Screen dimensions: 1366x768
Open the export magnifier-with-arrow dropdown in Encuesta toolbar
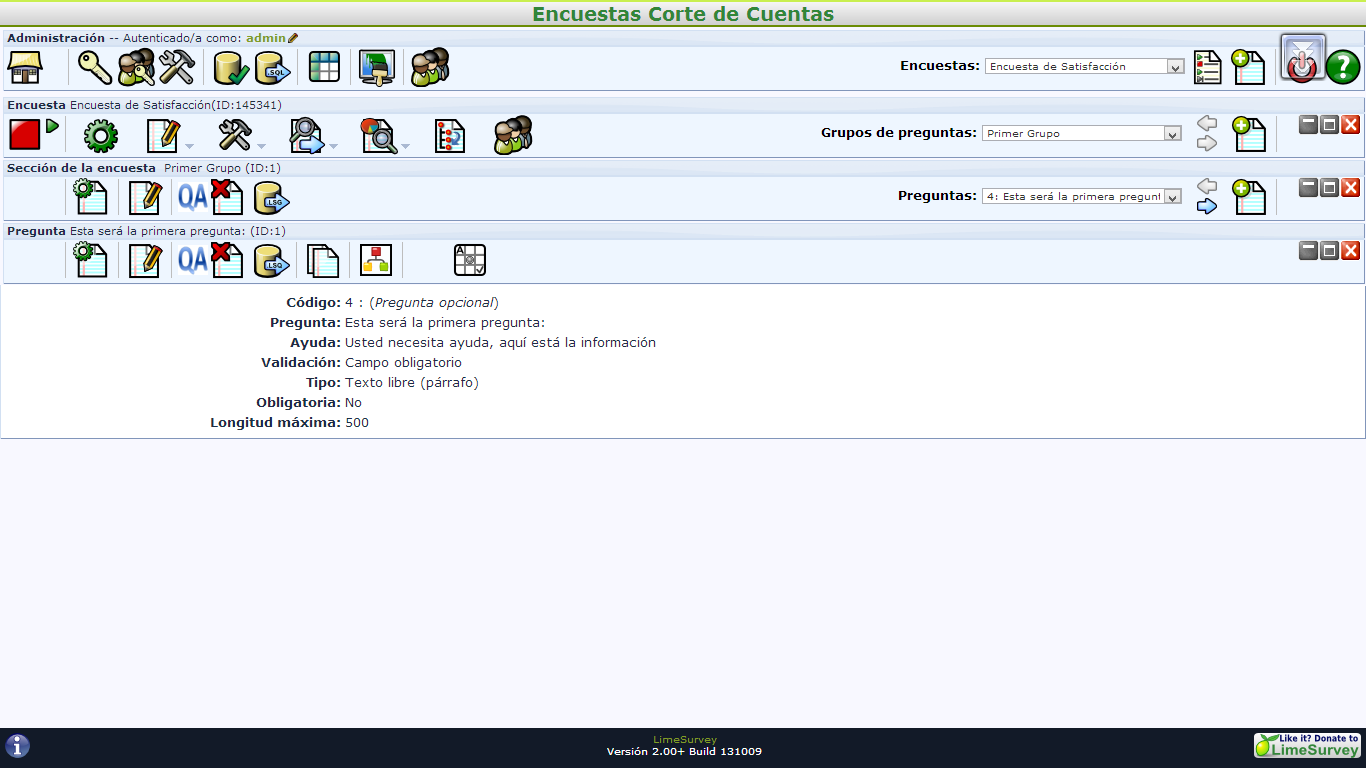(313, 136)
